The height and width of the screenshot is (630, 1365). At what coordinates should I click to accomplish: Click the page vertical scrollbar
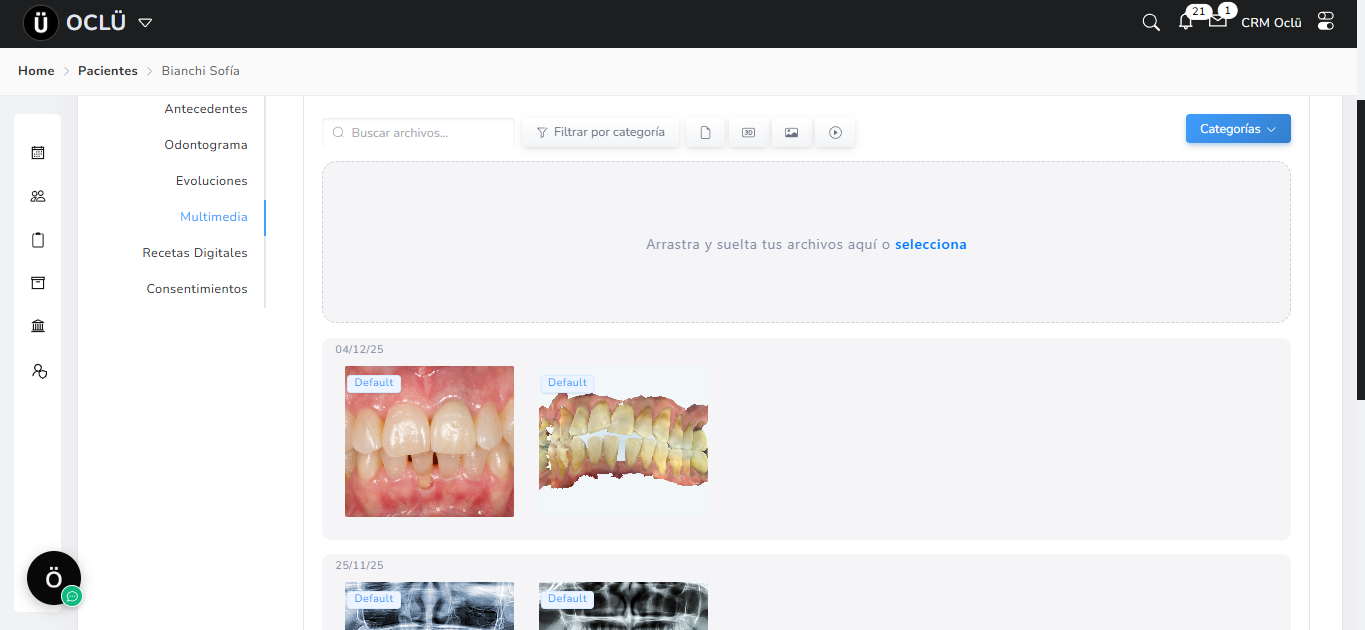1360,250
